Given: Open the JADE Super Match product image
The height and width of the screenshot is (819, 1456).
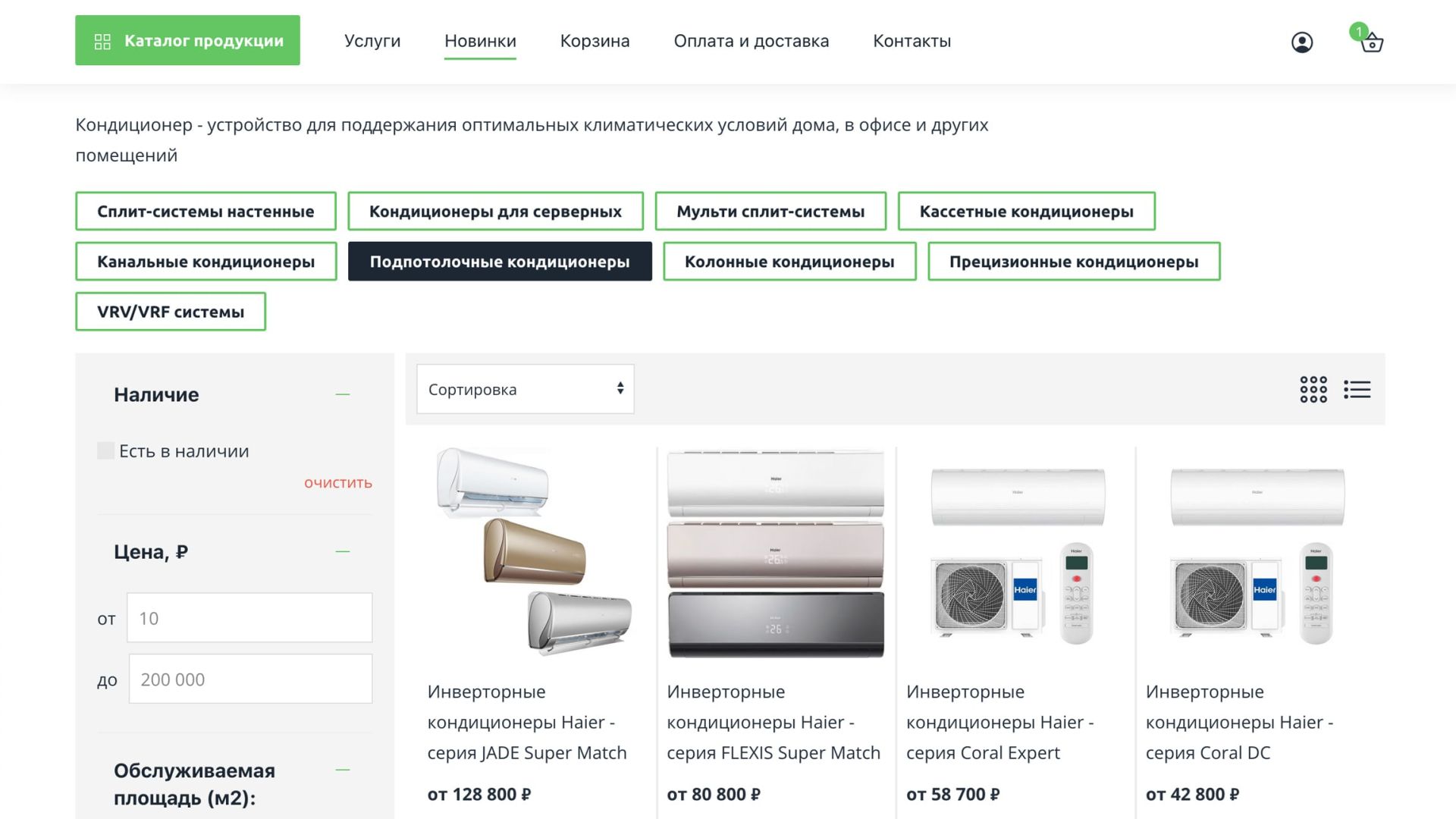Looking at the screenshot, I should pyautogui.click(x=535, y=552).
